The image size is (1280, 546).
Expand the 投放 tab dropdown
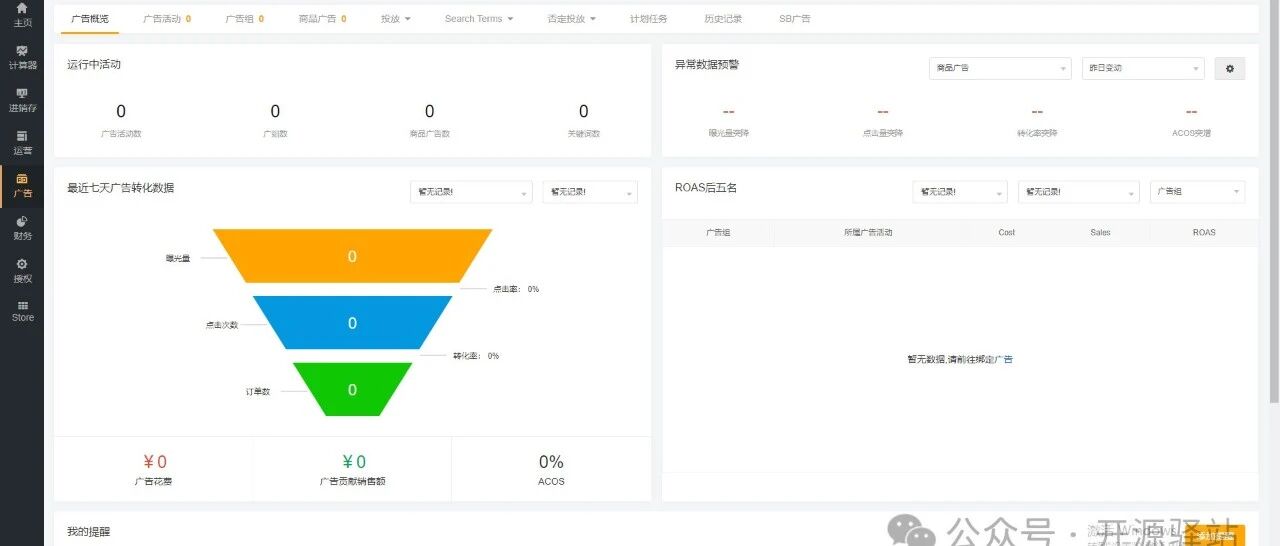396,19
